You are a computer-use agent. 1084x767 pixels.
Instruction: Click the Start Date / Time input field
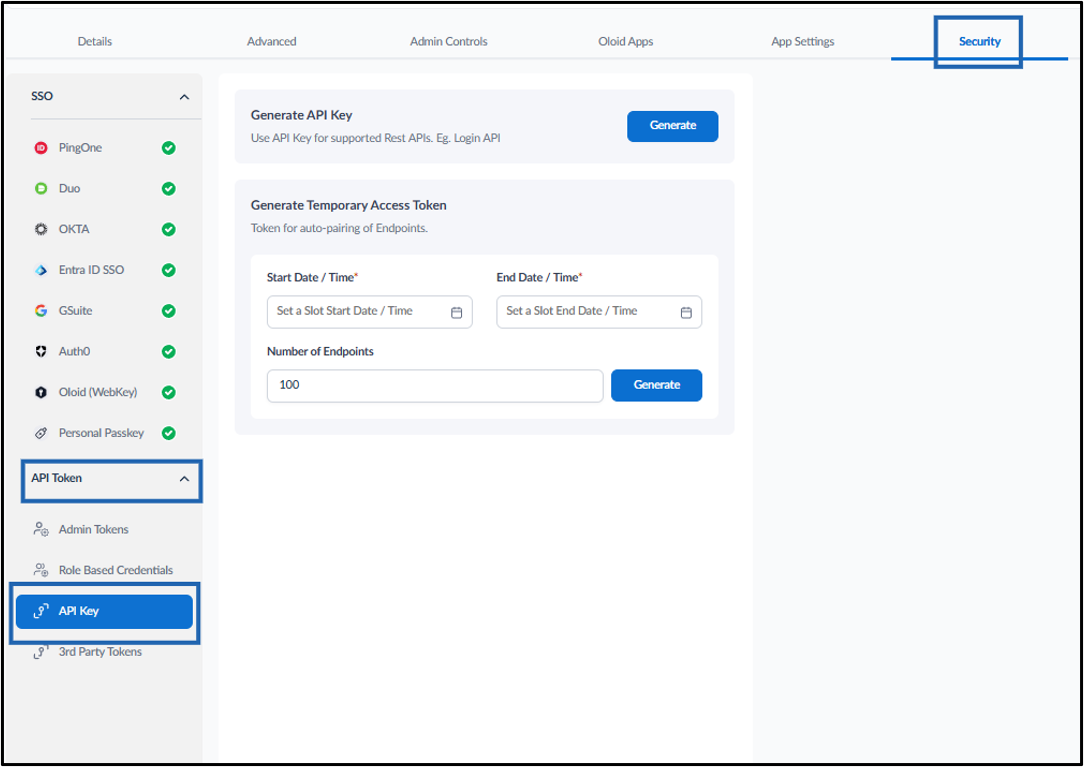coord(370,312)
